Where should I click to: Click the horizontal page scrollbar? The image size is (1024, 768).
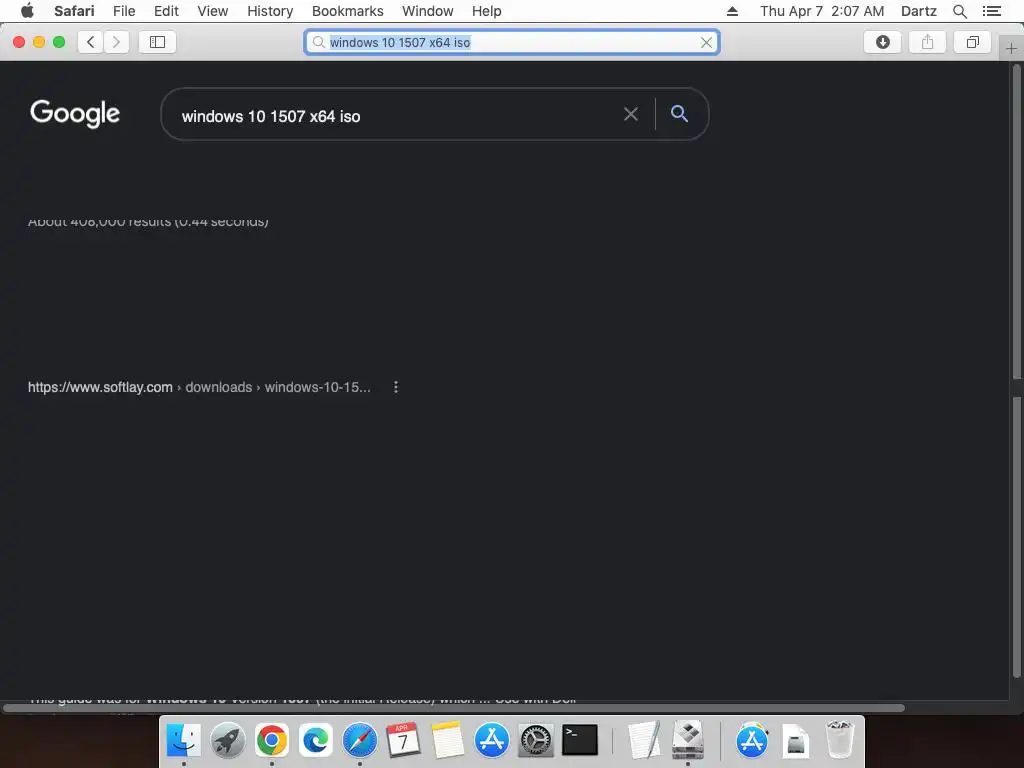pyautogui.click(x=454, y=708)
